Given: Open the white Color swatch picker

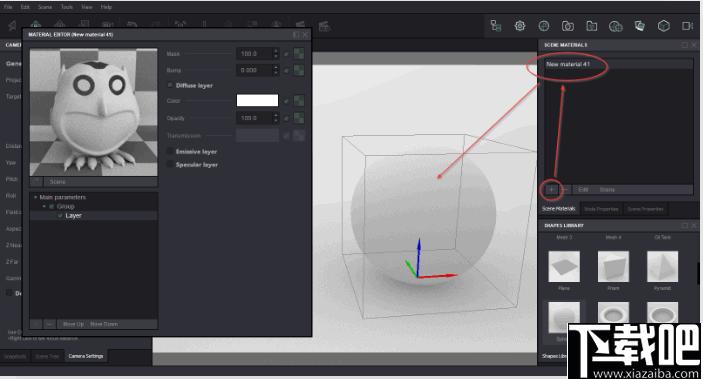Looking at the screenshot, I should pos(257,100).
